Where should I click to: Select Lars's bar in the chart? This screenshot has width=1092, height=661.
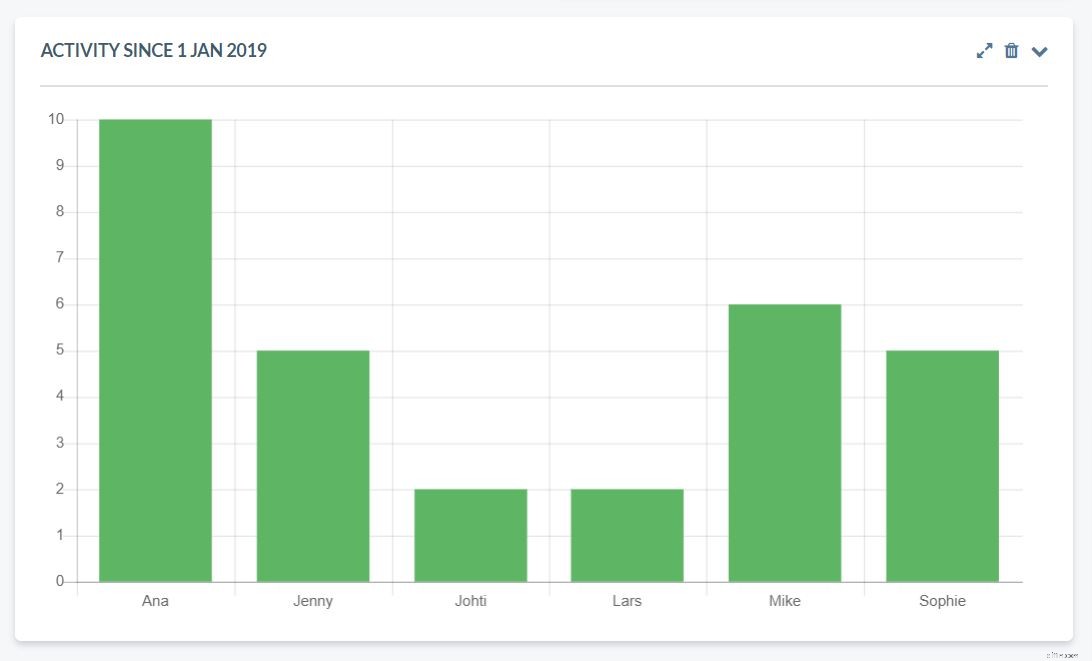coord(627,535)
